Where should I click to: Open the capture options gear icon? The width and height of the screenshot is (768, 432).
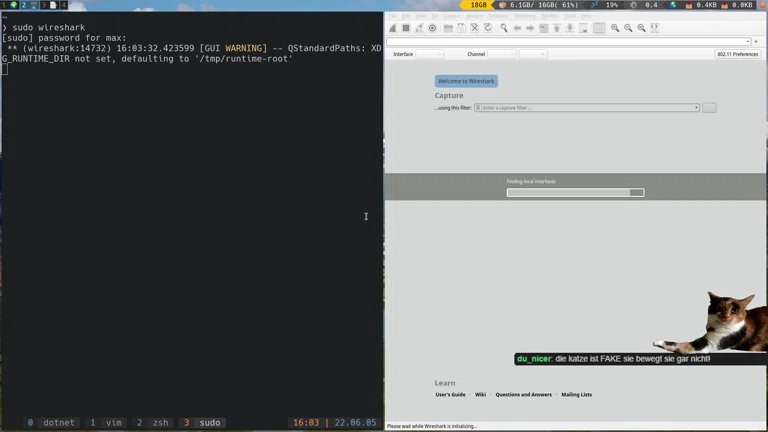click(432, 28)
